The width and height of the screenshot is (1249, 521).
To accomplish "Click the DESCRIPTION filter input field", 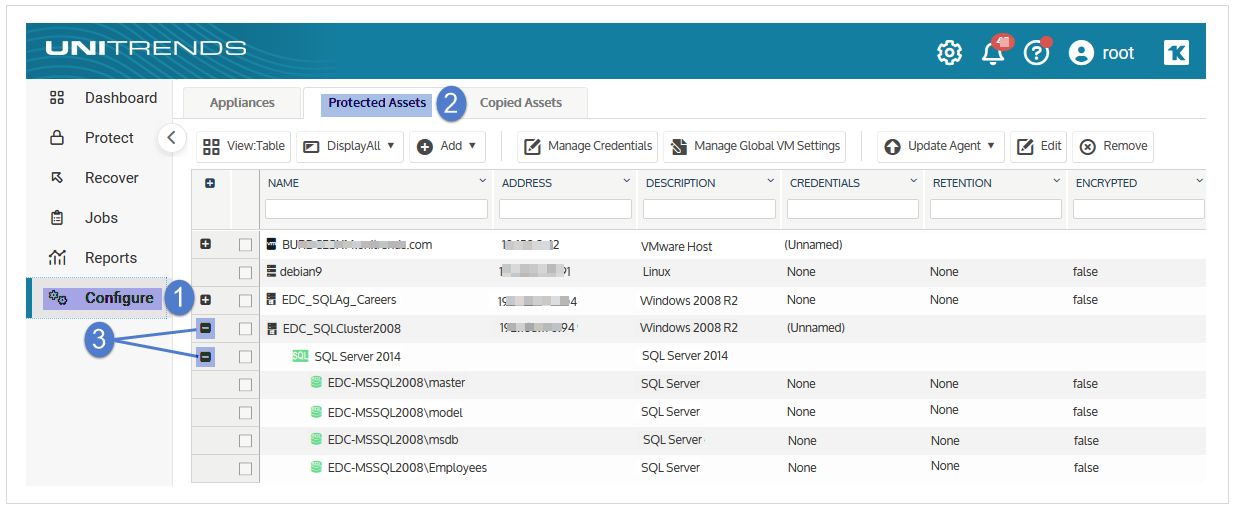I will click(x=709, y=209).
